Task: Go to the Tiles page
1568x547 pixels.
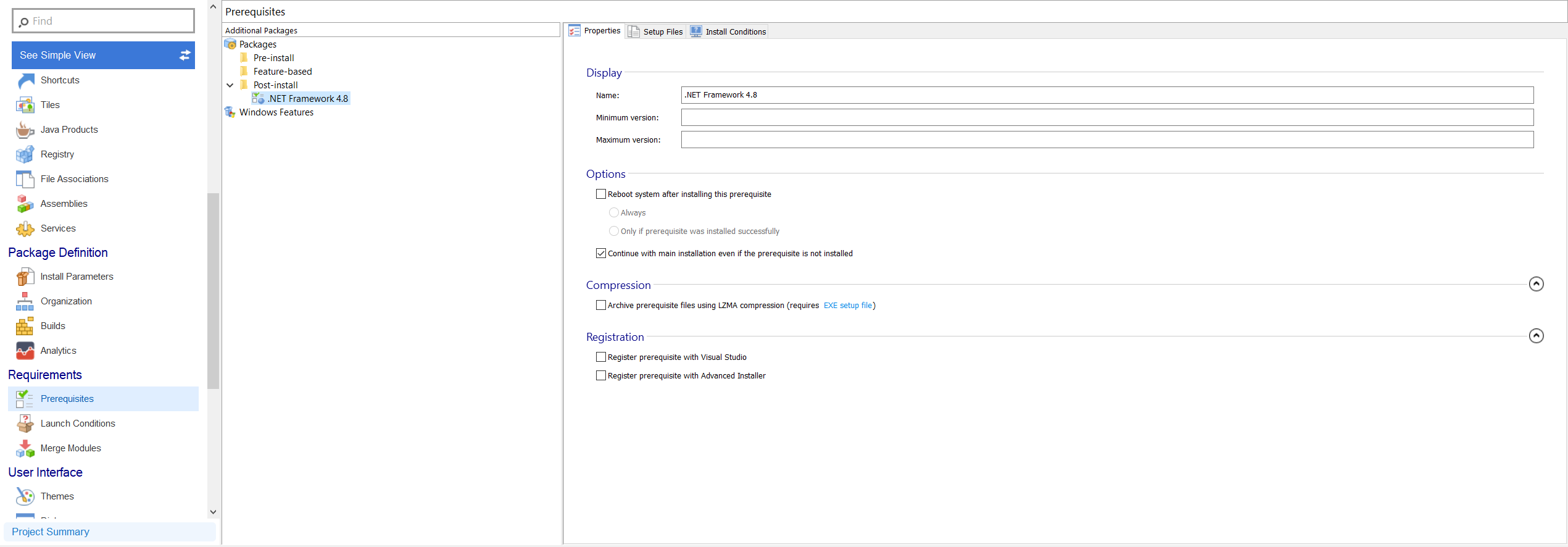Action: tap(50, 105)
